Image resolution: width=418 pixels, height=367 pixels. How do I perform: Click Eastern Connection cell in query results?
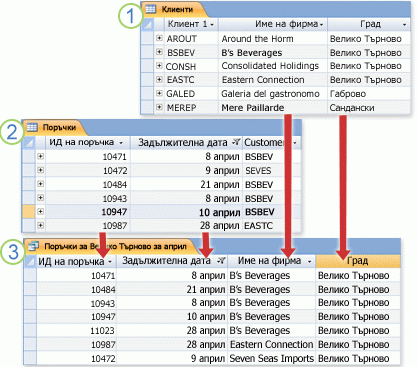[x=272, y=344]
